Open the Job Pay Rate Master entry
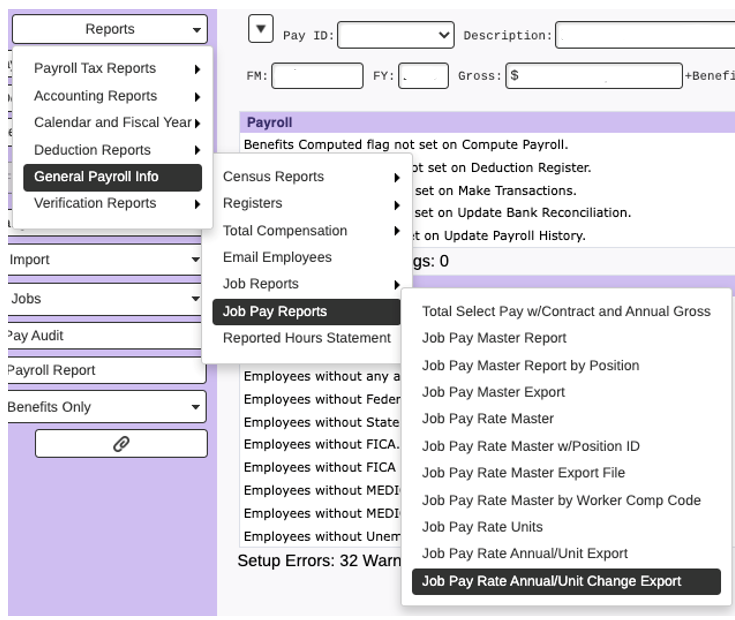Image resolution: width=735 pixels, height=620 pixels. [566, 418]
